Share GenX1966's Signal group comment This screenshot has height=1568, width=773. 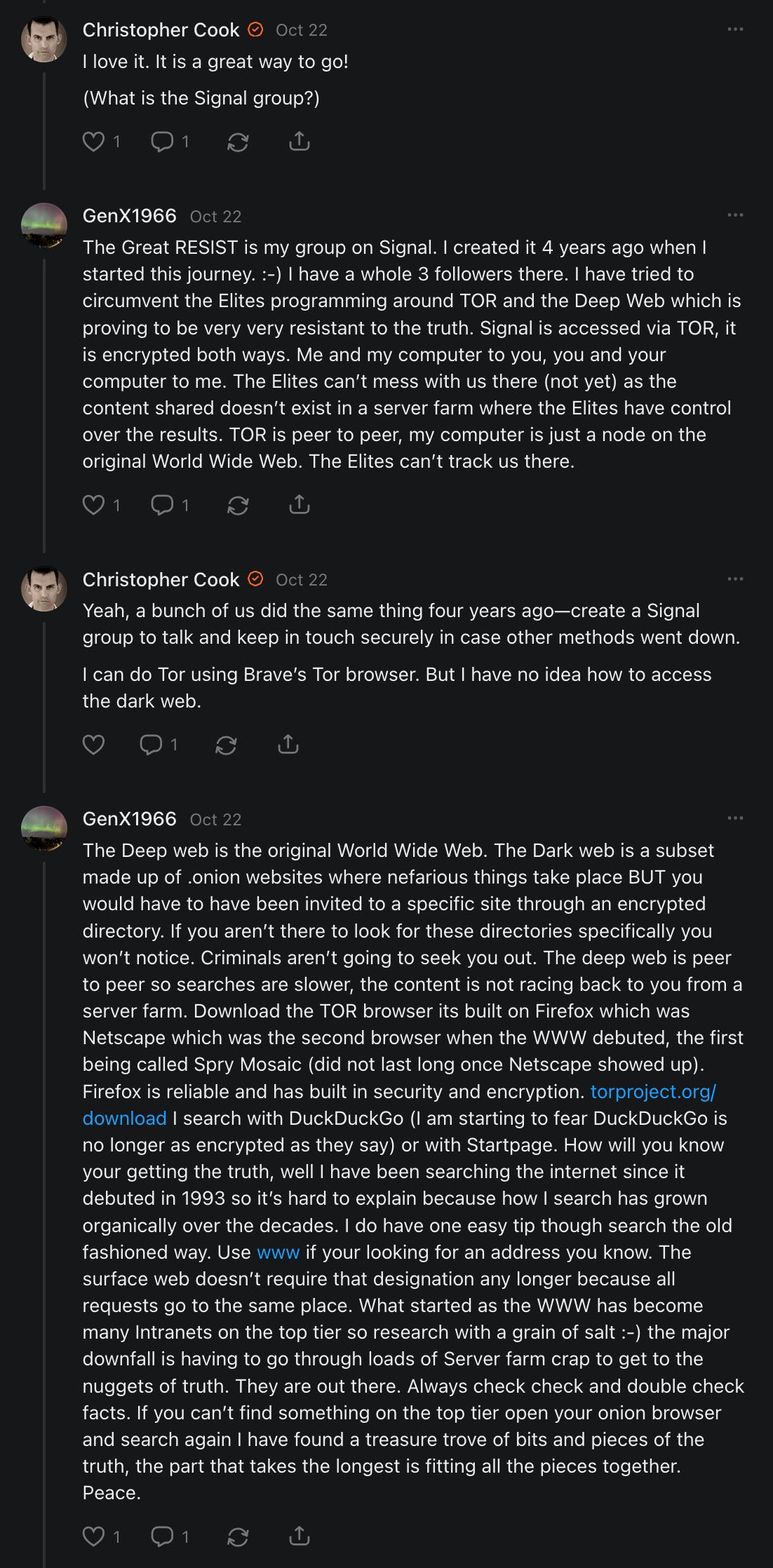[300, 504]
